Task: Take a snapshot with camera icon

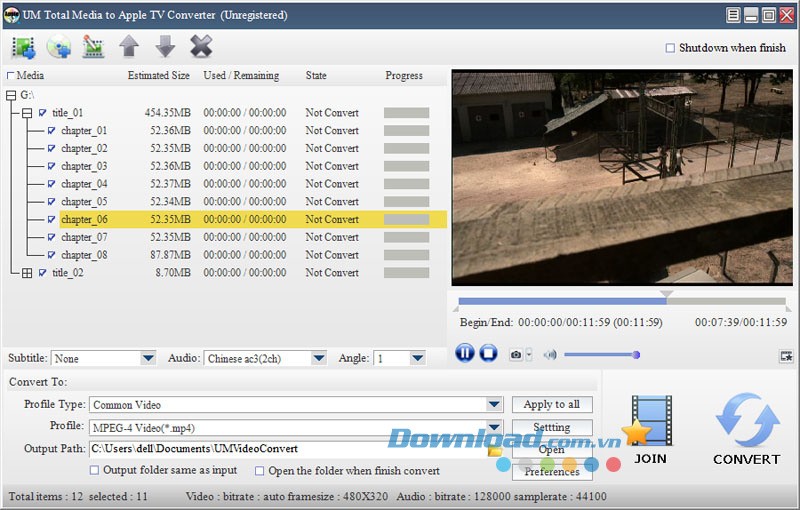Action: click(516, 354)
